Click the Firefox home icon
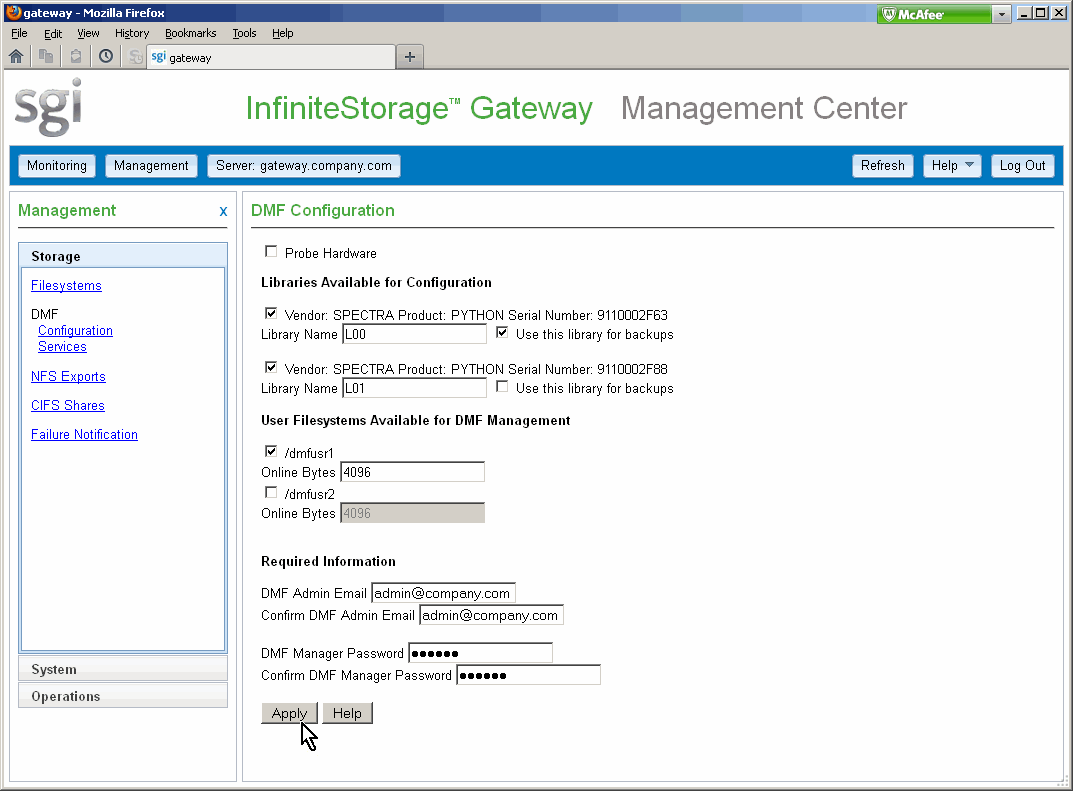Image resolution: width=1073 pixels, height=791 pixels. pos(16,57)
